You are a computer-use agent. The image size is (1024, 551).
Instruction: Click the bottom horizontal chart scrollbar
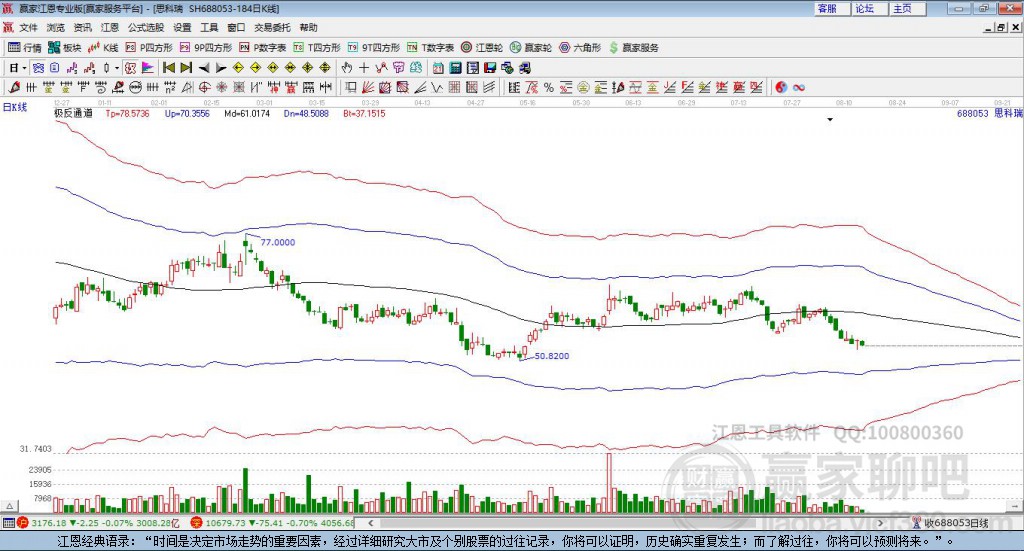[x=625, y=523]
